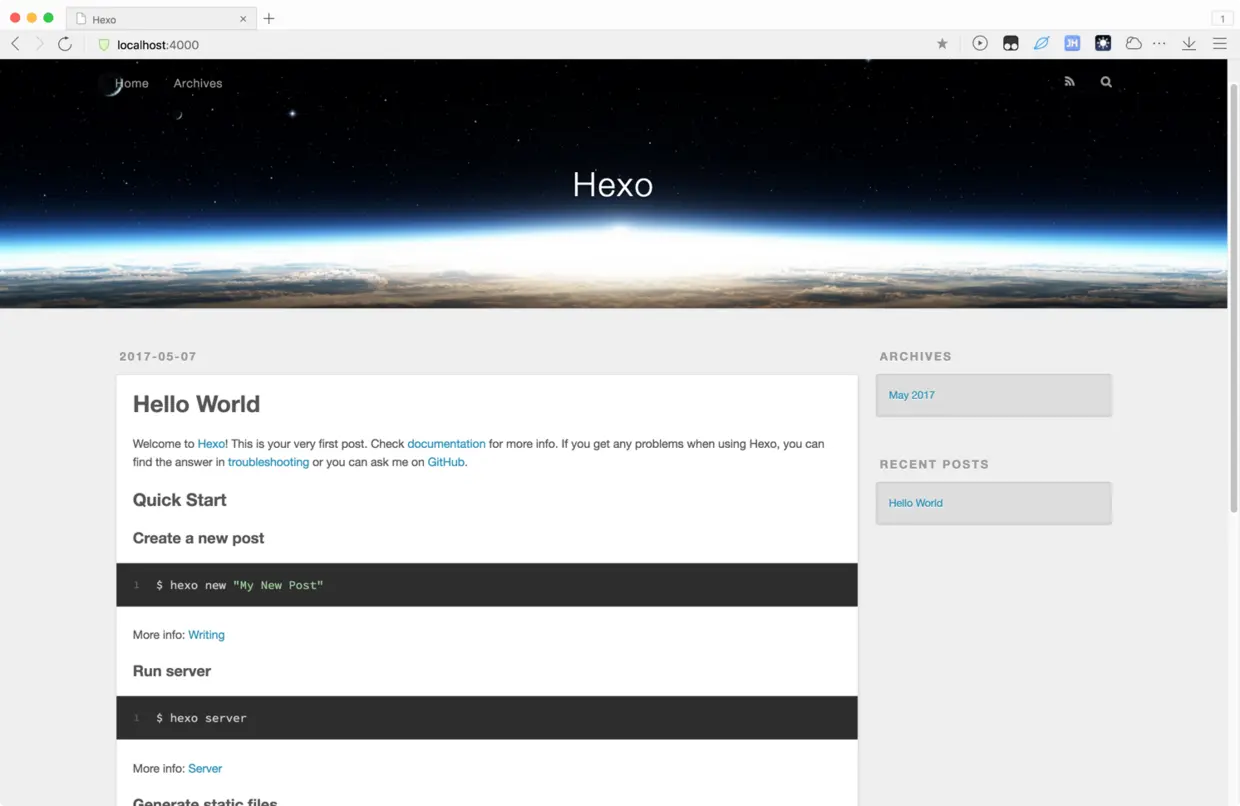Click the circled play extension icon
This screenshot has height=806, width=1240.
point(980,43)
